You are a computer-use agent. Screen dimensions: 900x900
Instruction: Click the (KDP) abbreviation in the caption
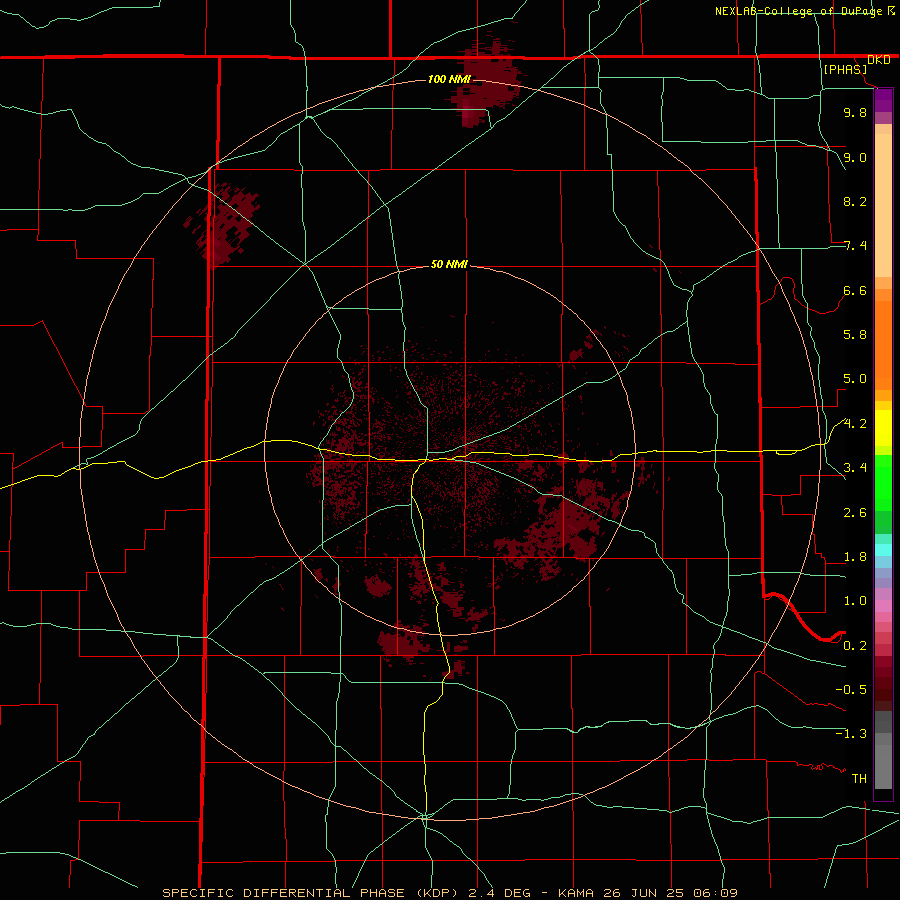[437, 893]
